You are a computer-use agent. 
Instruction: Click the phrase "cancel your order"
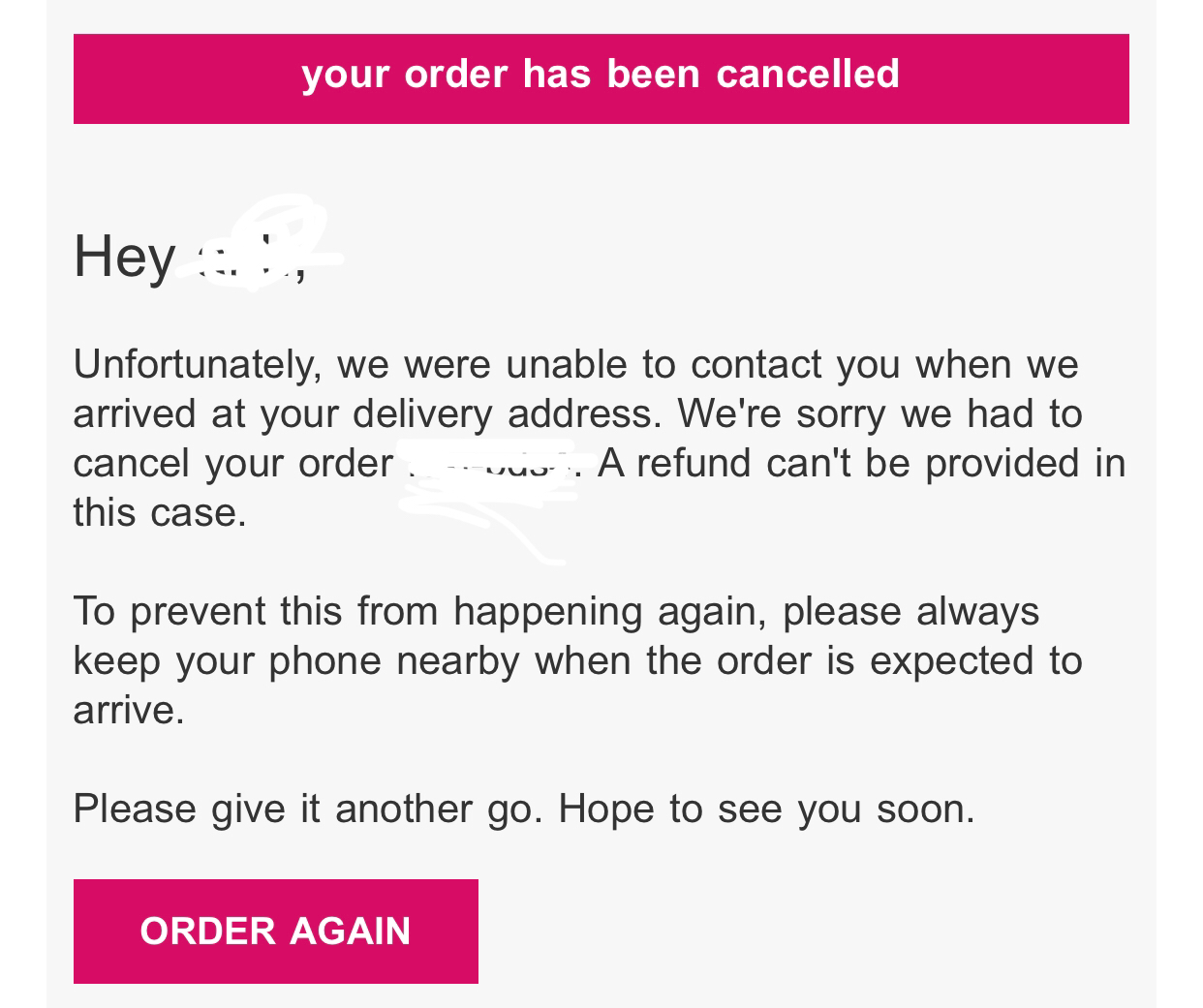pos(232,464)
